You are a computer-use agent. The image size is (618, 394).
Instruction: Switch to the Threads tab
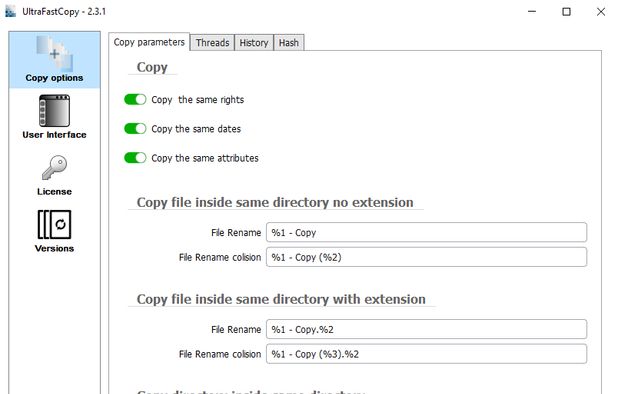pyautogui.click(x=212, y=43)
